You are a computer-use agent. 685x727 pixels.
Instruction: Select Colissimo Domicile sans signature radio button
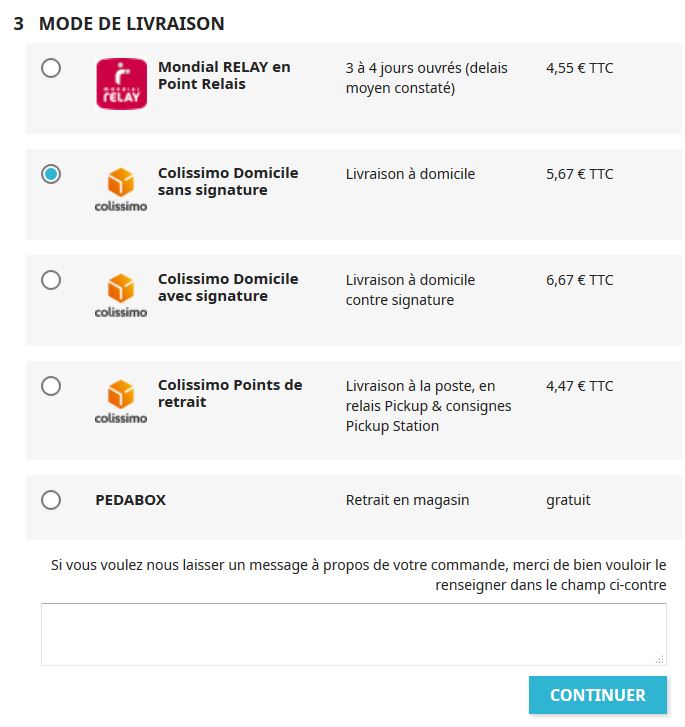click(51, 174)
